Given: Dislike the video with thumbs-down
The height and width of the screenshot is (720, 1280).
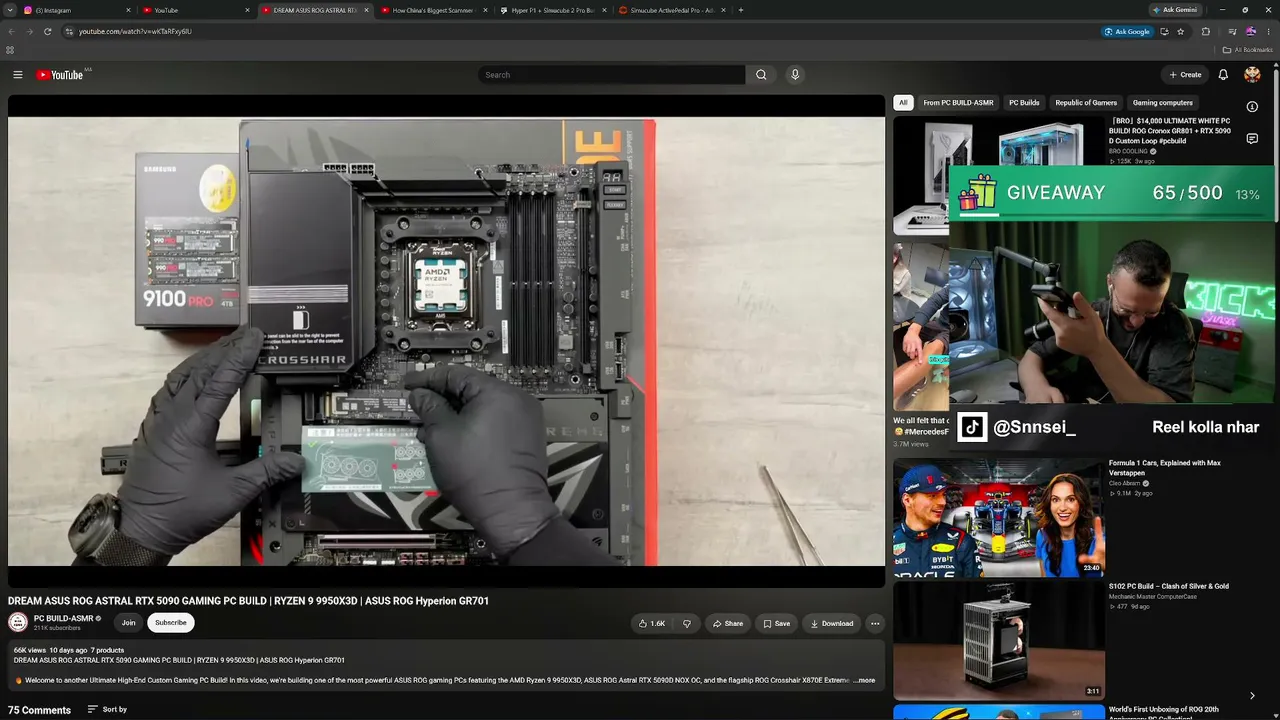Looking at the screenshot, I should [687, 623].
